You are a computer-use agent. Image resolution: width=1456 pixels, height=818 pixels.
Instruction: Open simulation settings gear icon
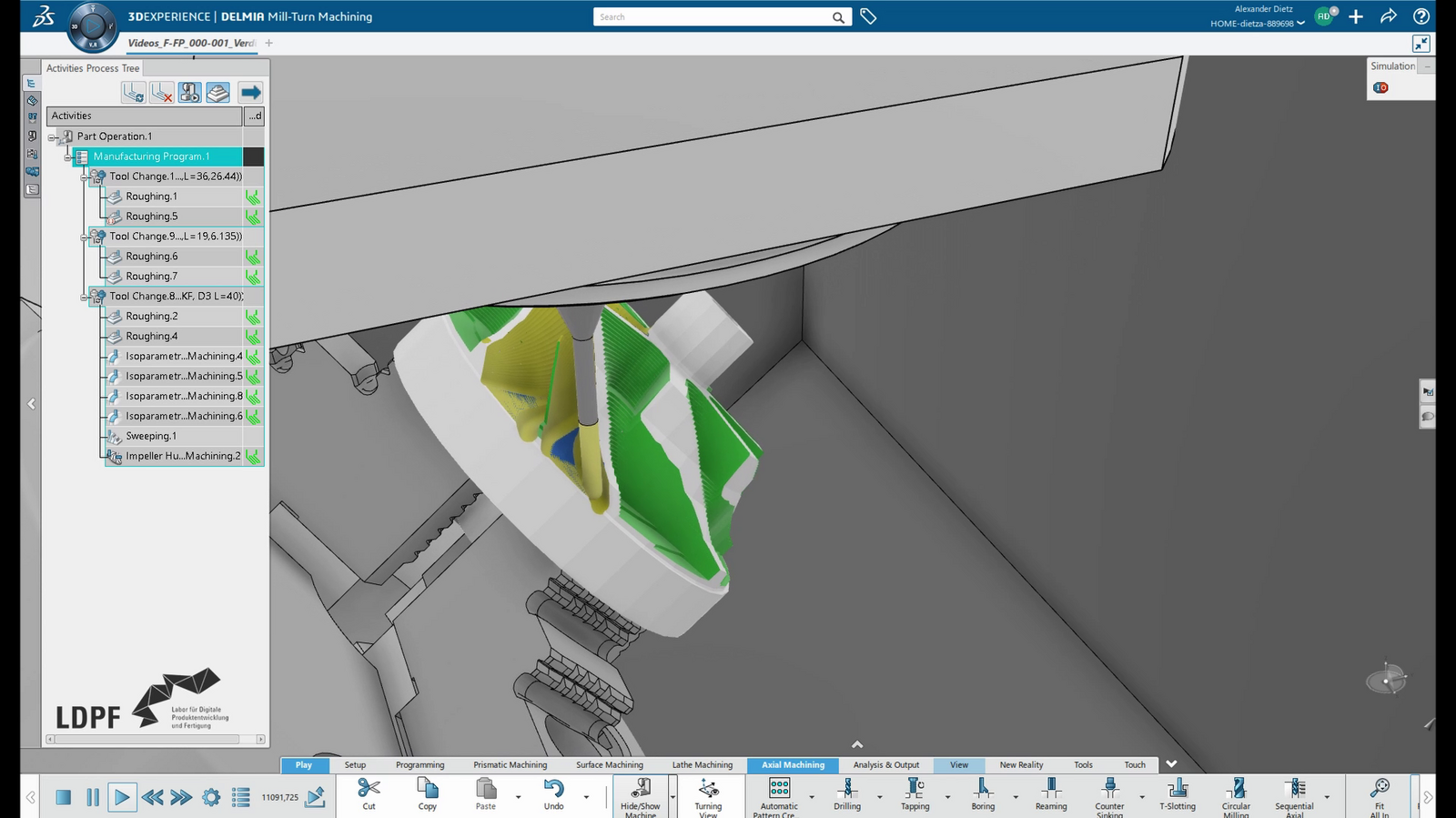point(211,797)
